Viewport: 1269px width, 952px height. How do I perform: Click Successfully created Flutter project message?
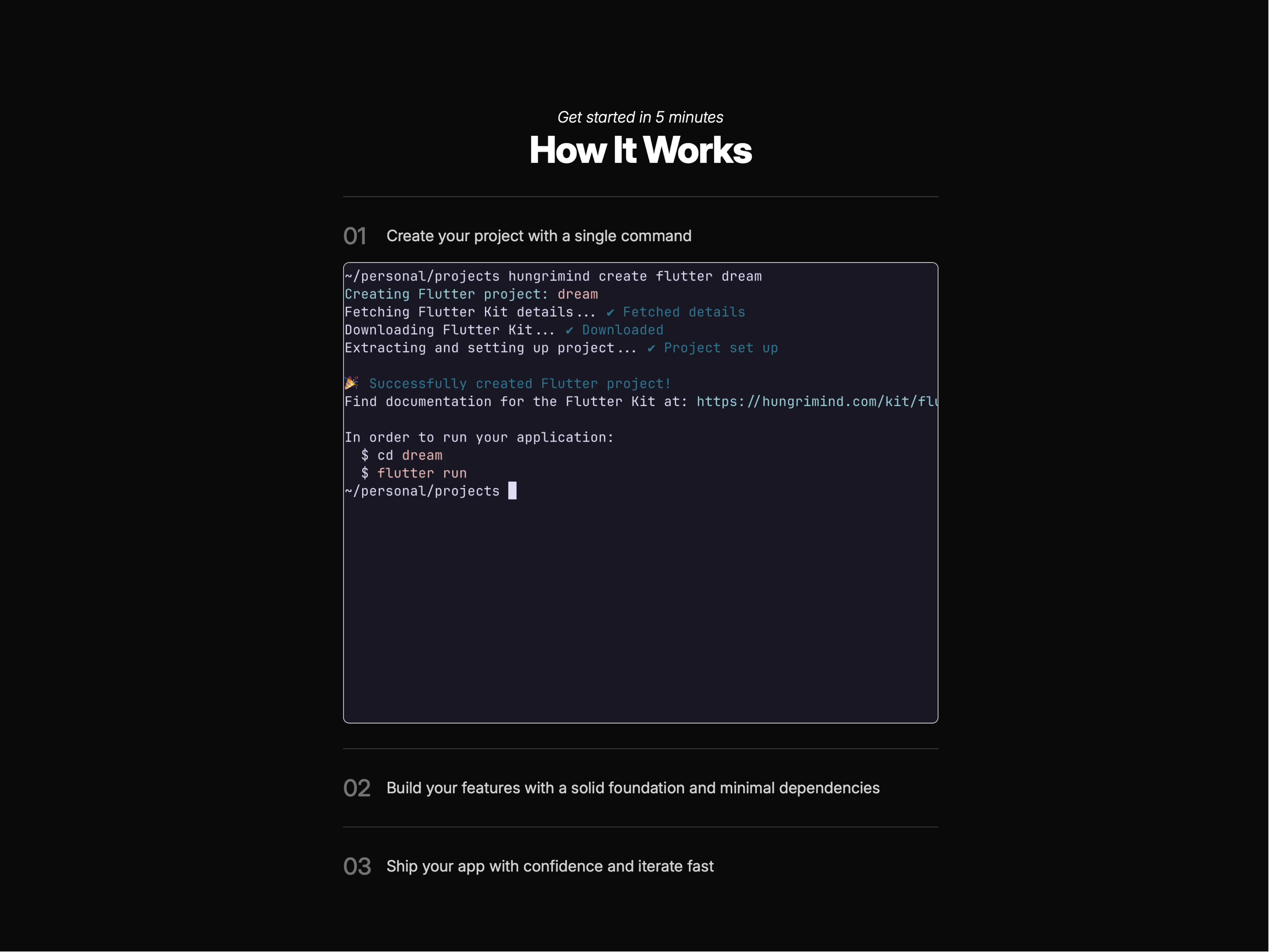pyautogui.click(x=519, y=383)
